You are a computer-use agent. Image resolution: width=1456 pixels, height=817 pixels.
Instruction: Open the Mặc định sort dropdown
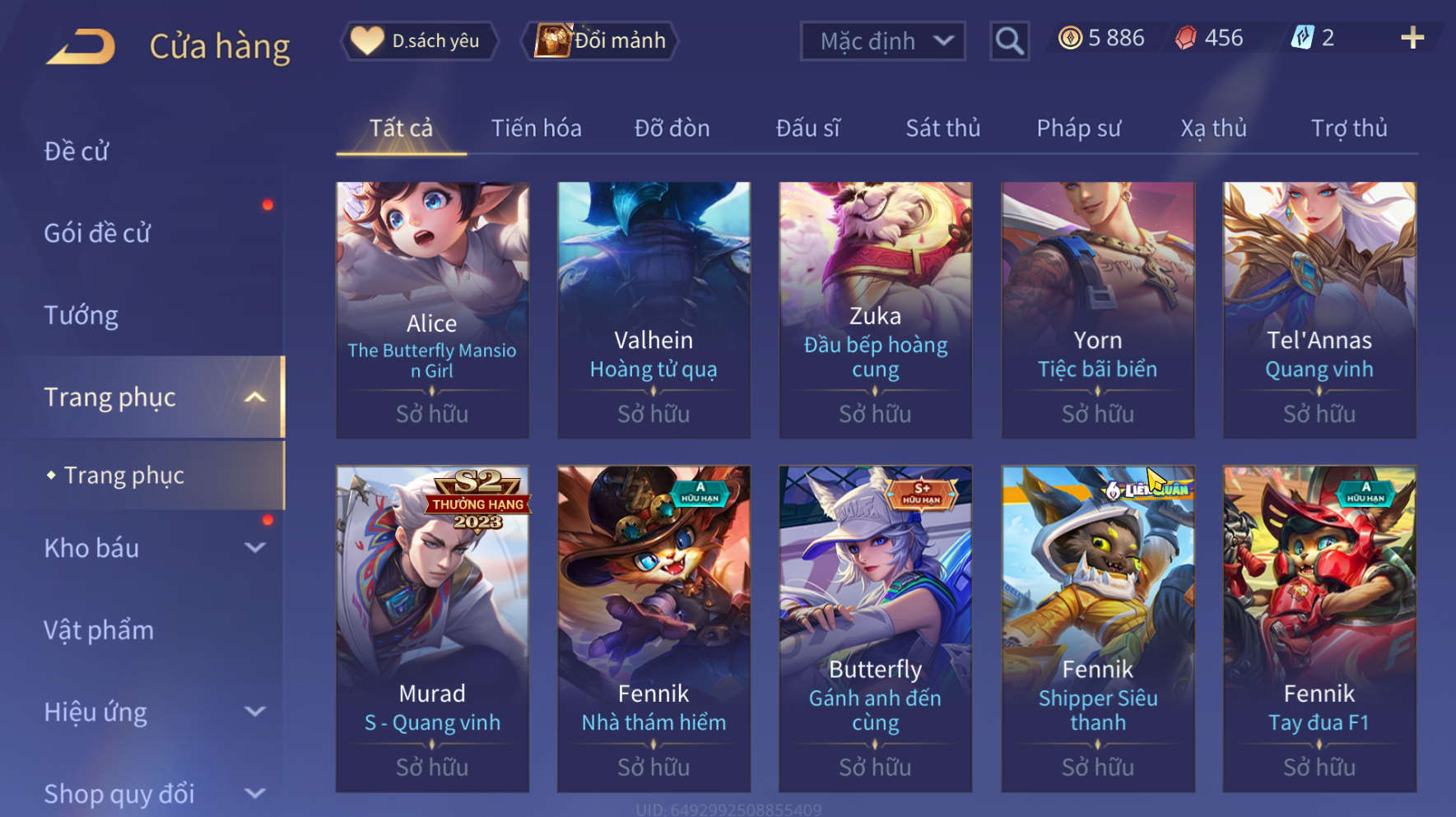coord(882,40)
